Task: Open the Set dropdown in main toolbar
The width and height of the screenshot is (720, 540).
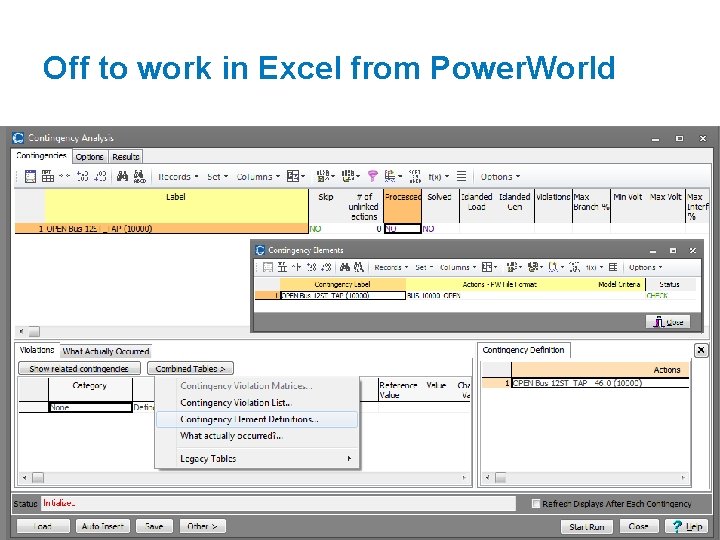Action: tap(217, 177)
